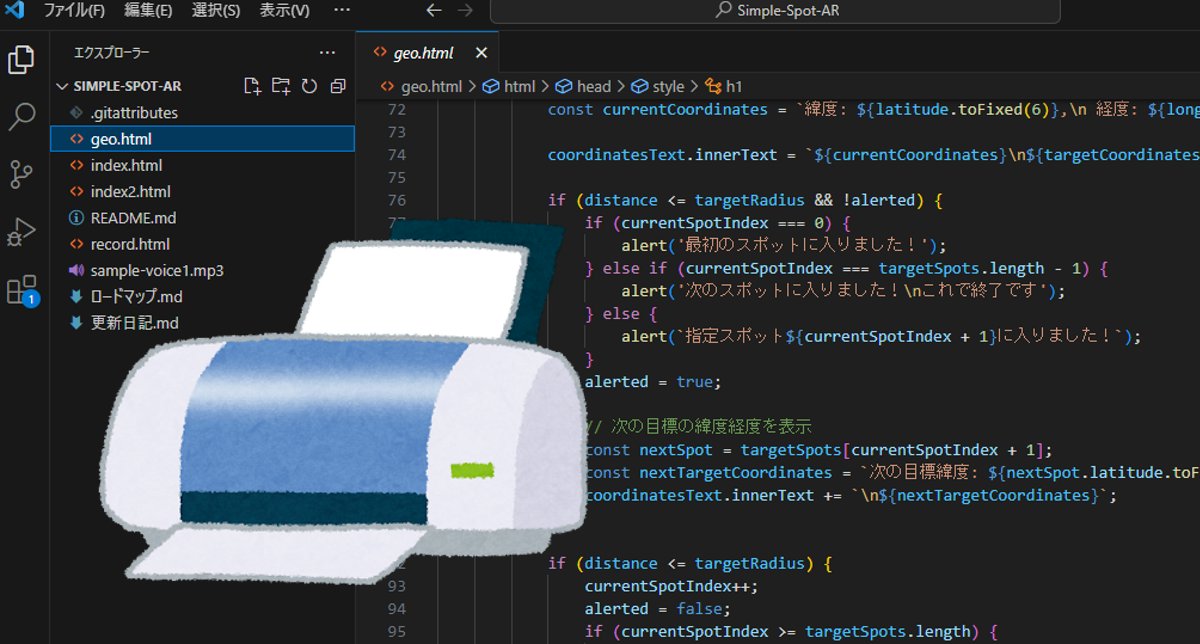Viewport: 1200px width, 644px height.
Task: Open the 選択(S) menu
Action: [x=215, y=10]
